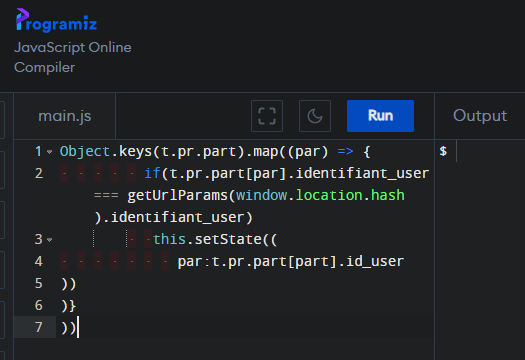525x360 pixels.
Task: Click line number 6 in the gutter
Action: tap(39, 305)
